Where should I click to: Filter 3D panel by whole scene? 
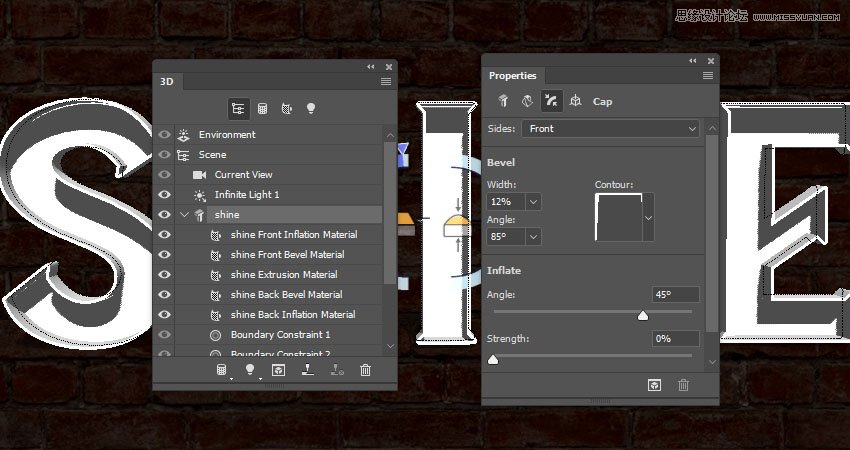(239, 108)
